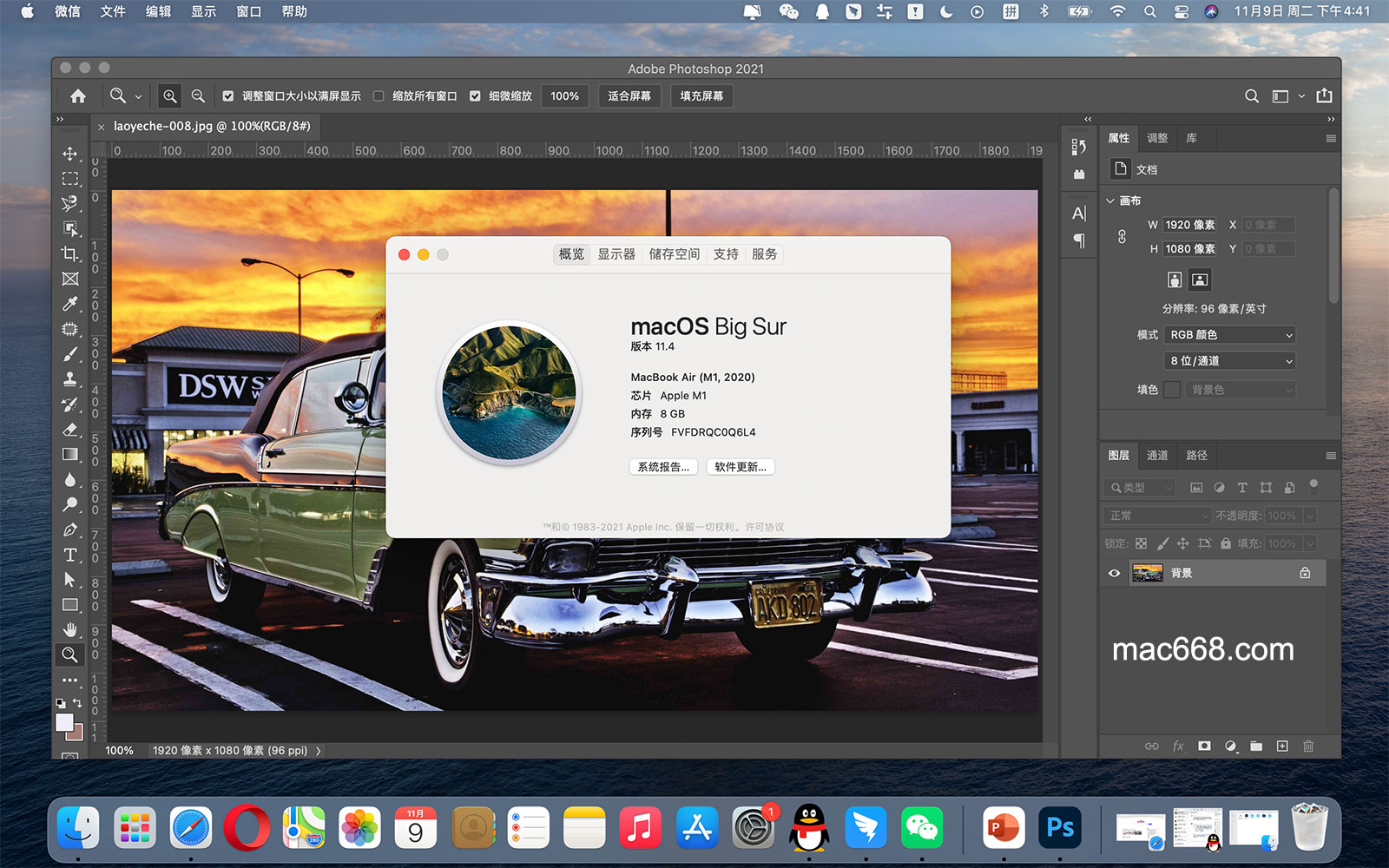The width and height of the screenshot is (1389, 868).
Task: Toggle 细微缩放 checkbox
Action: tap(475, 96)
